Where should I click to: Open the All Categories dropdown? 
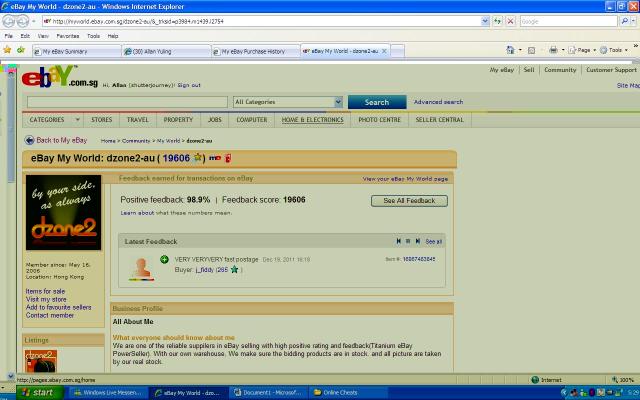click(x=288, y=102)
